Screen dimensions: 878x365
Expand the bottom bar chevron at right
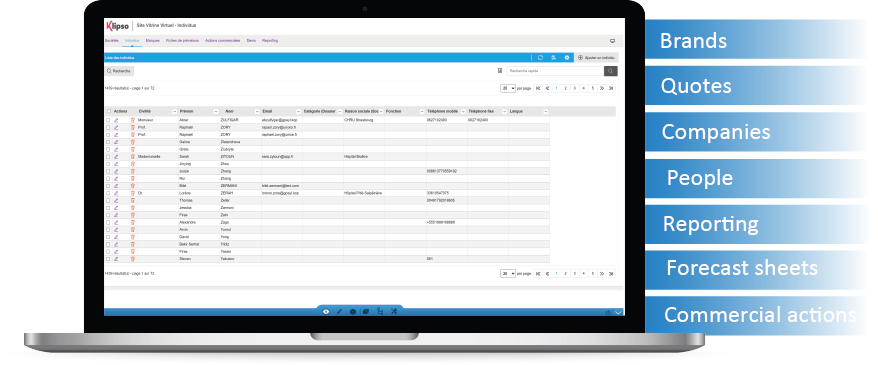[x=618, y=312]
